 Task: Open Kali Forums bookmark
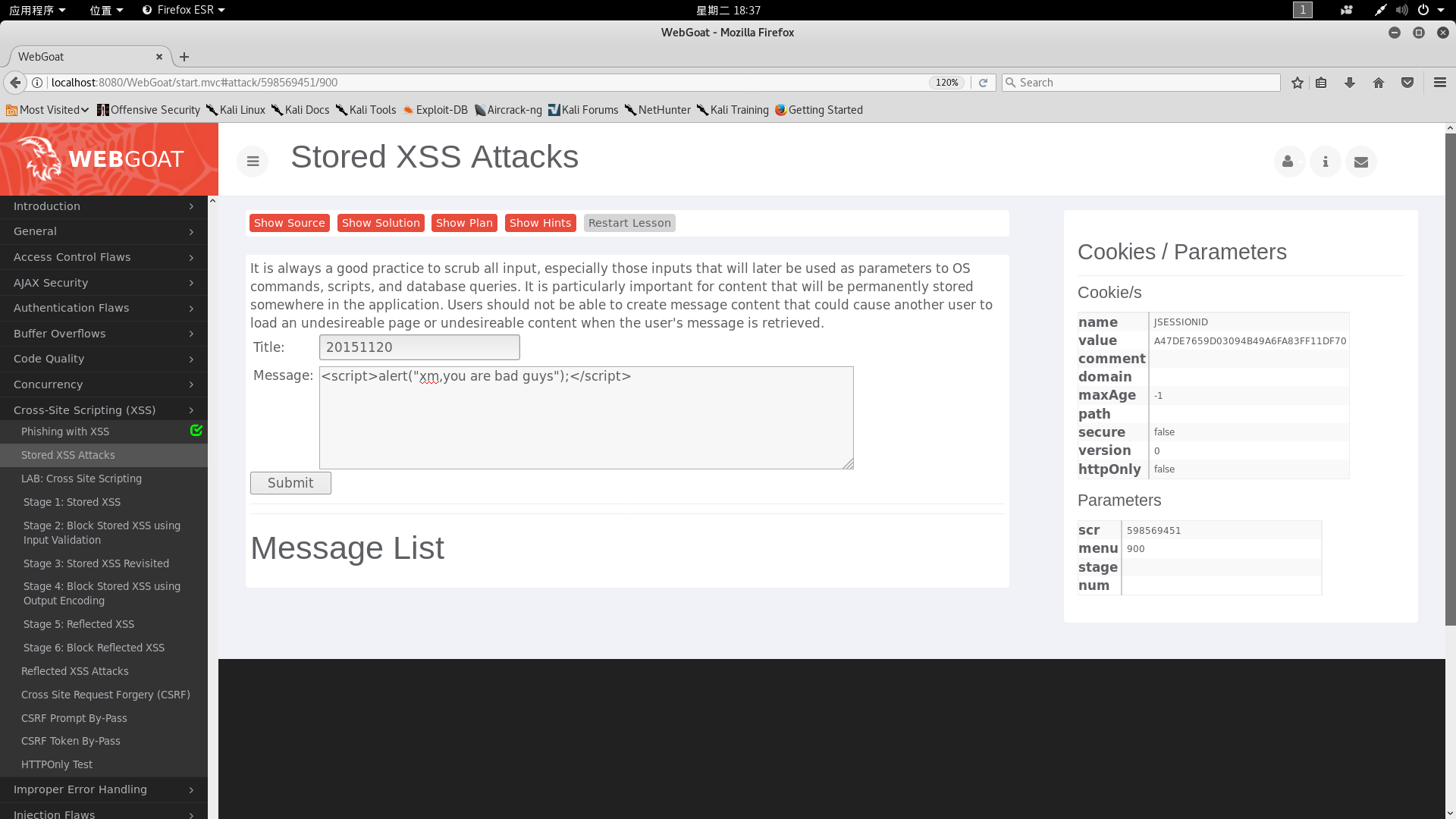[x=583, y=110]
